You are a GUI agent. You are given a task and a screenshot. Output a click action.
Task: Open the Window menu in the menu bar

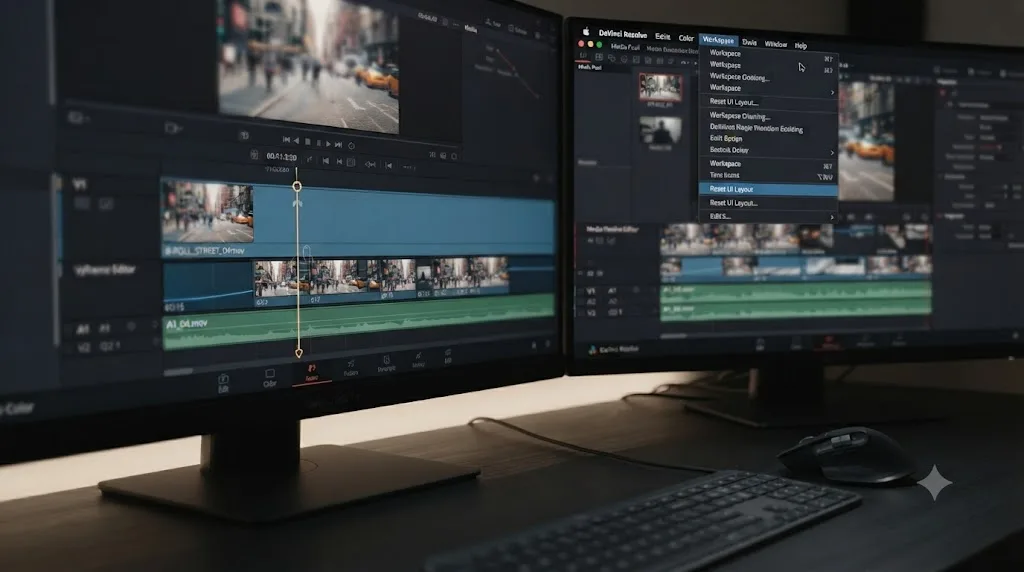click(x=775, y=44)
